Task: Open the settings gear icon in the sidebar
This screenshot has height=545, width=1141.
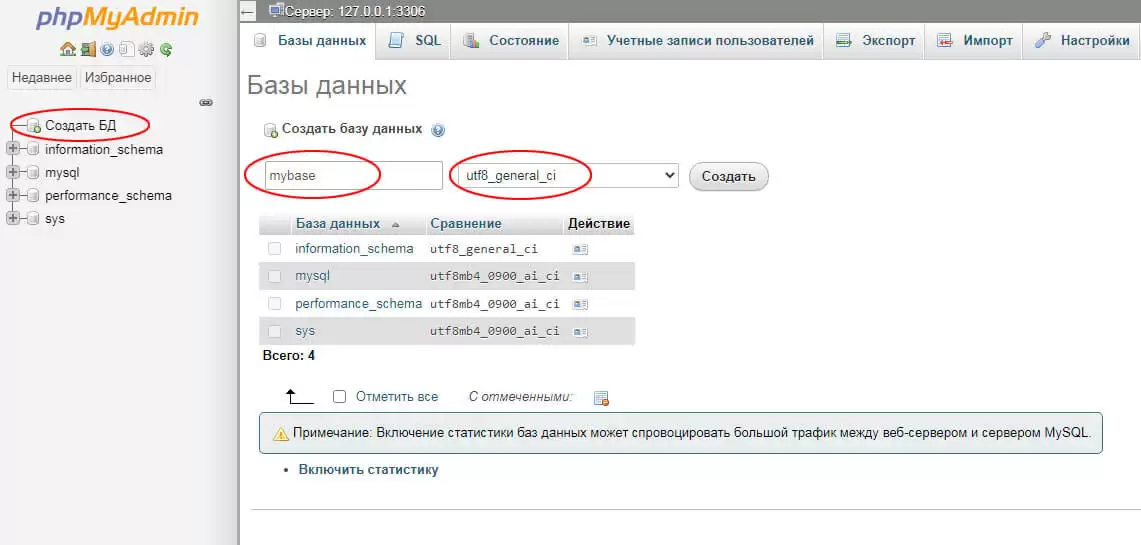Action: 146,49
